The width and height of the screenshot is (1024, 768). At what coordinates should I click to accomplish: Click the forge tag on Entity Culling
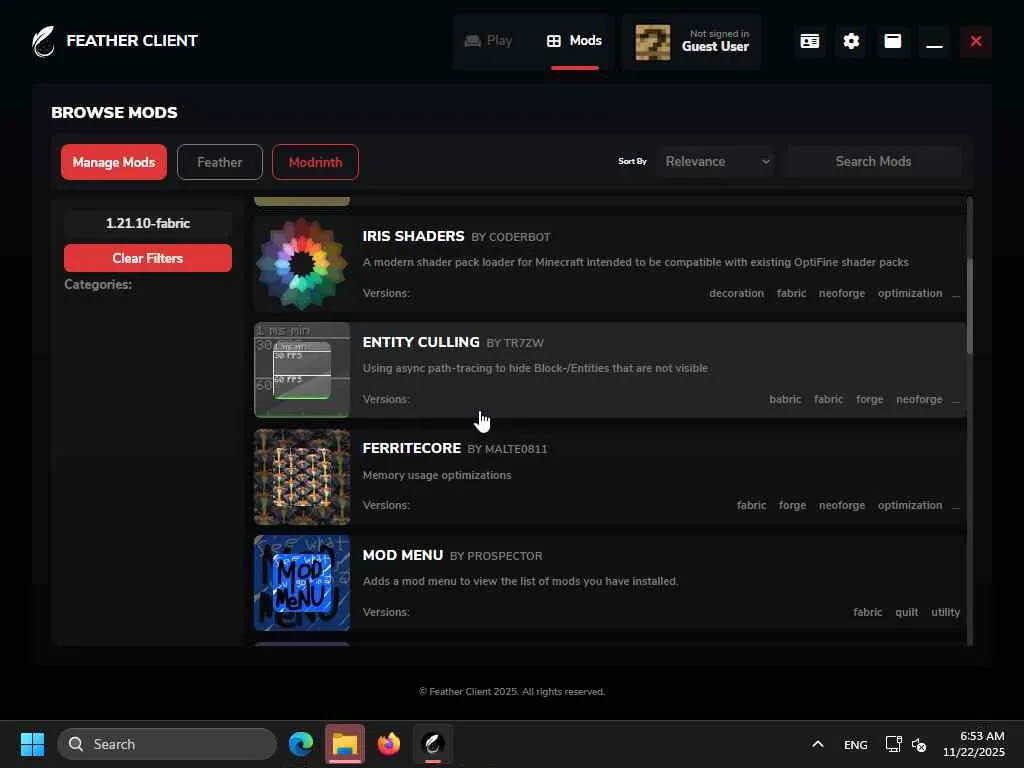(x=869, y=399)
